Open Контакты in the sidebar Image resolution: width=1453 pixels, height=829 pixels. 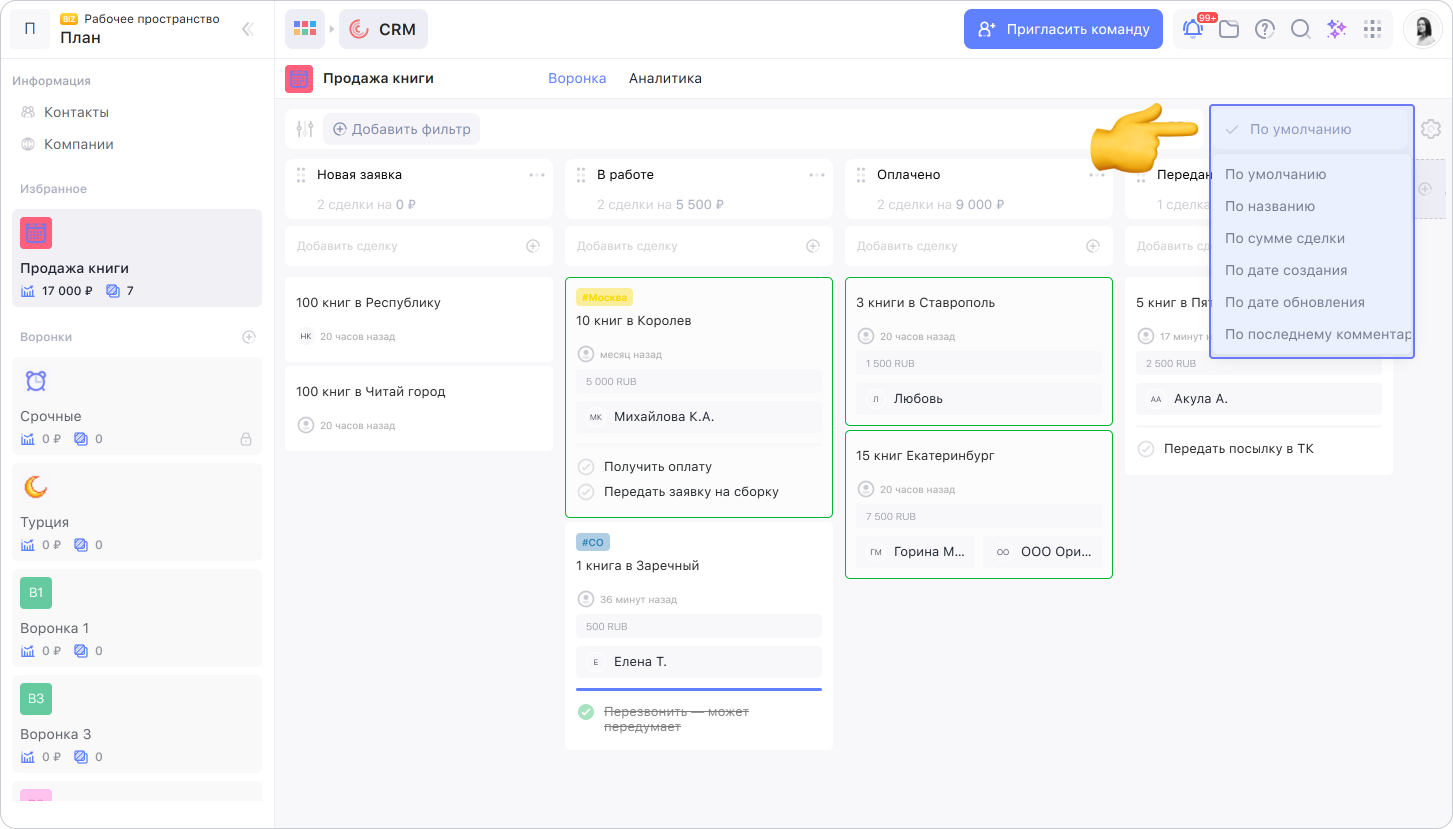tap(76, 112)
